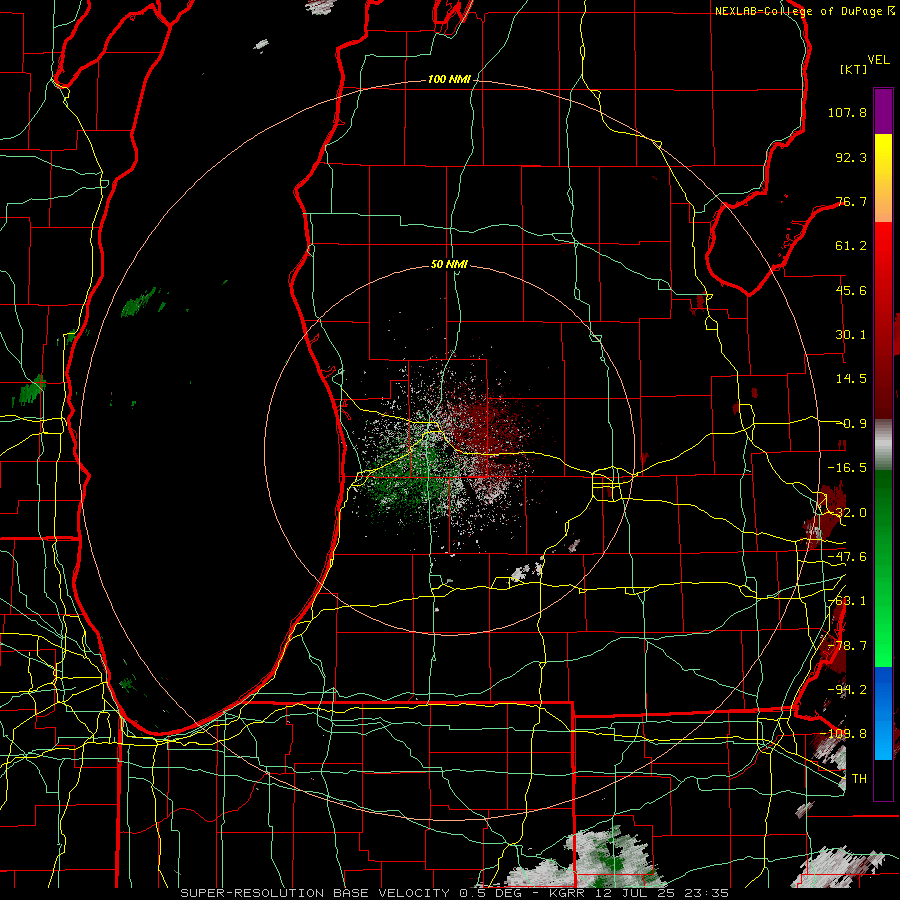Click the 45.6 velocity scale value
Viewport: 900px width, 900px height.
coord(851,290)
